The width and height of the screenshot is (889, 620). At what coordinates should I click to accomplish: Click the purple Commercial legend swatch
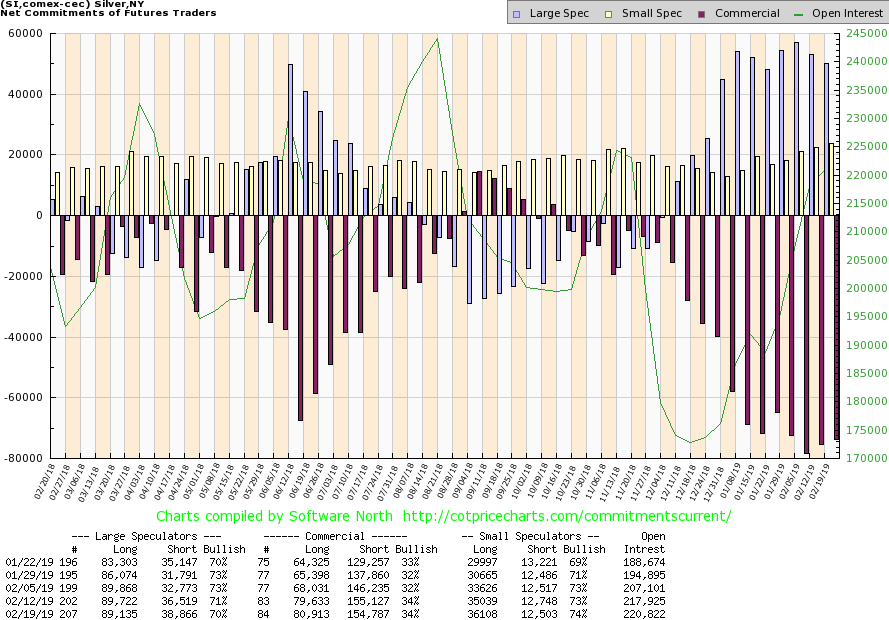pos(702,14)
